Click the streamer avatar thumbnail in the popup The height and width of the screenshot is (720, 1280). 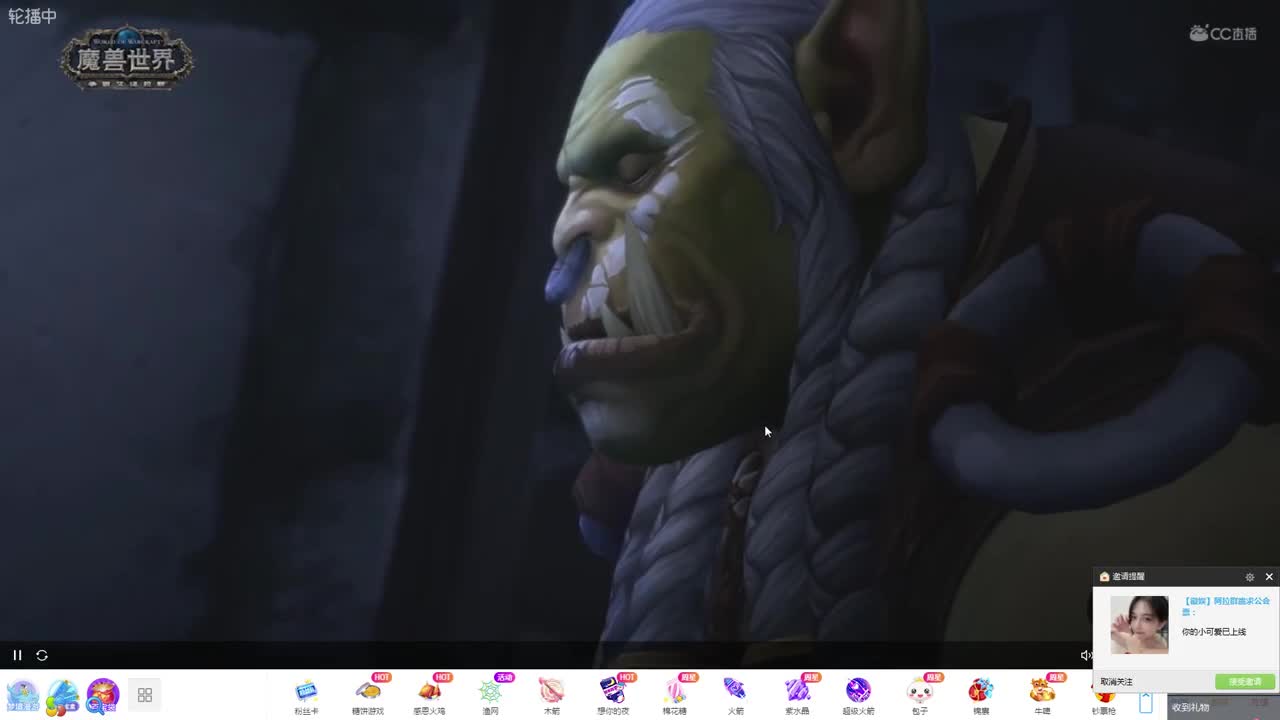1139,625
